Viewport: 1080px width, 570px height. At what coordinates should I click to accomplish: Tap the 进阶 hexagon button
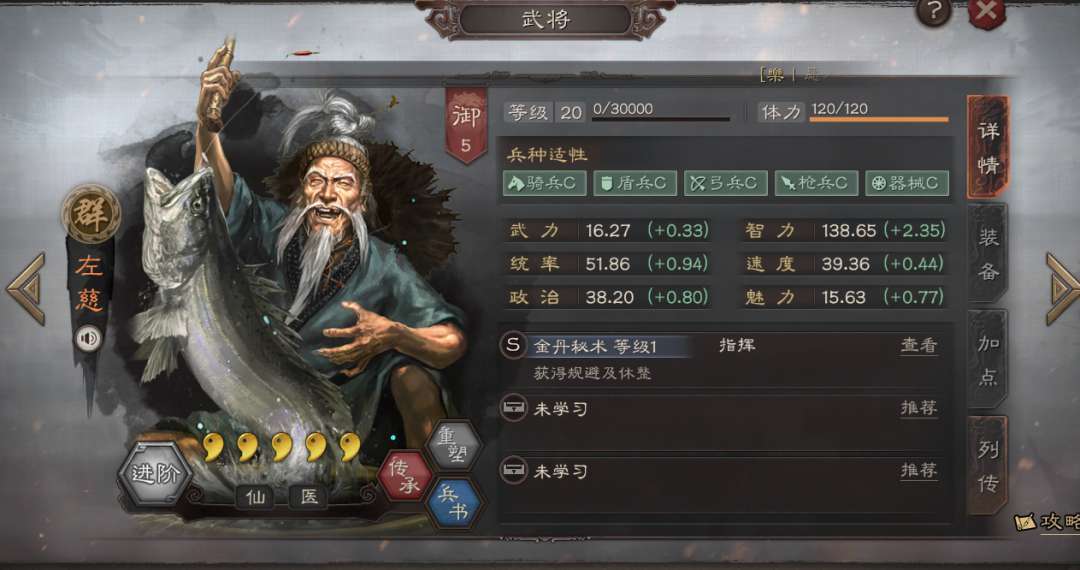coord(155,475)
